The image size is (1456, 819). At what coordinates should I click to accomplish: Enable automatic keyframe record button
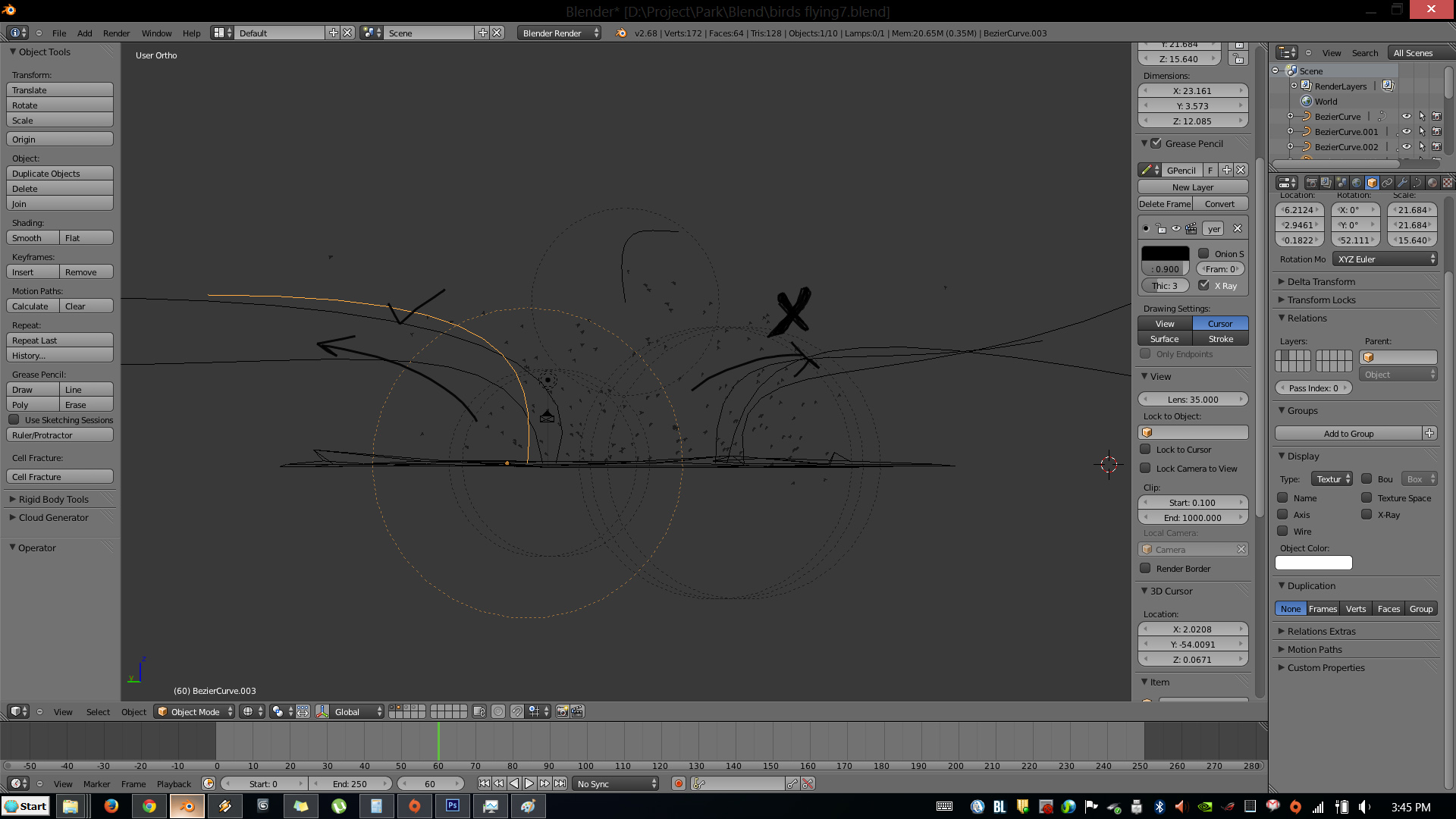click(x=679, y=784)
